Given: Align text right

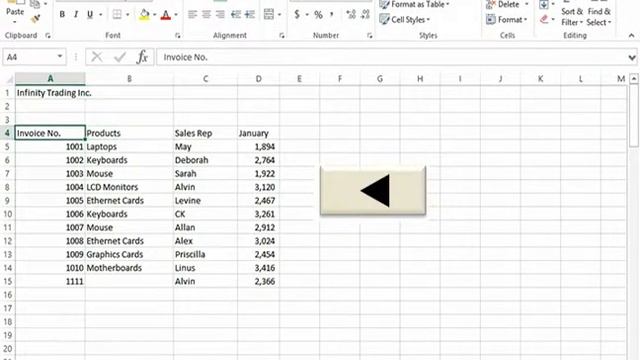Looking at the screenshot, I should [220, 15].
